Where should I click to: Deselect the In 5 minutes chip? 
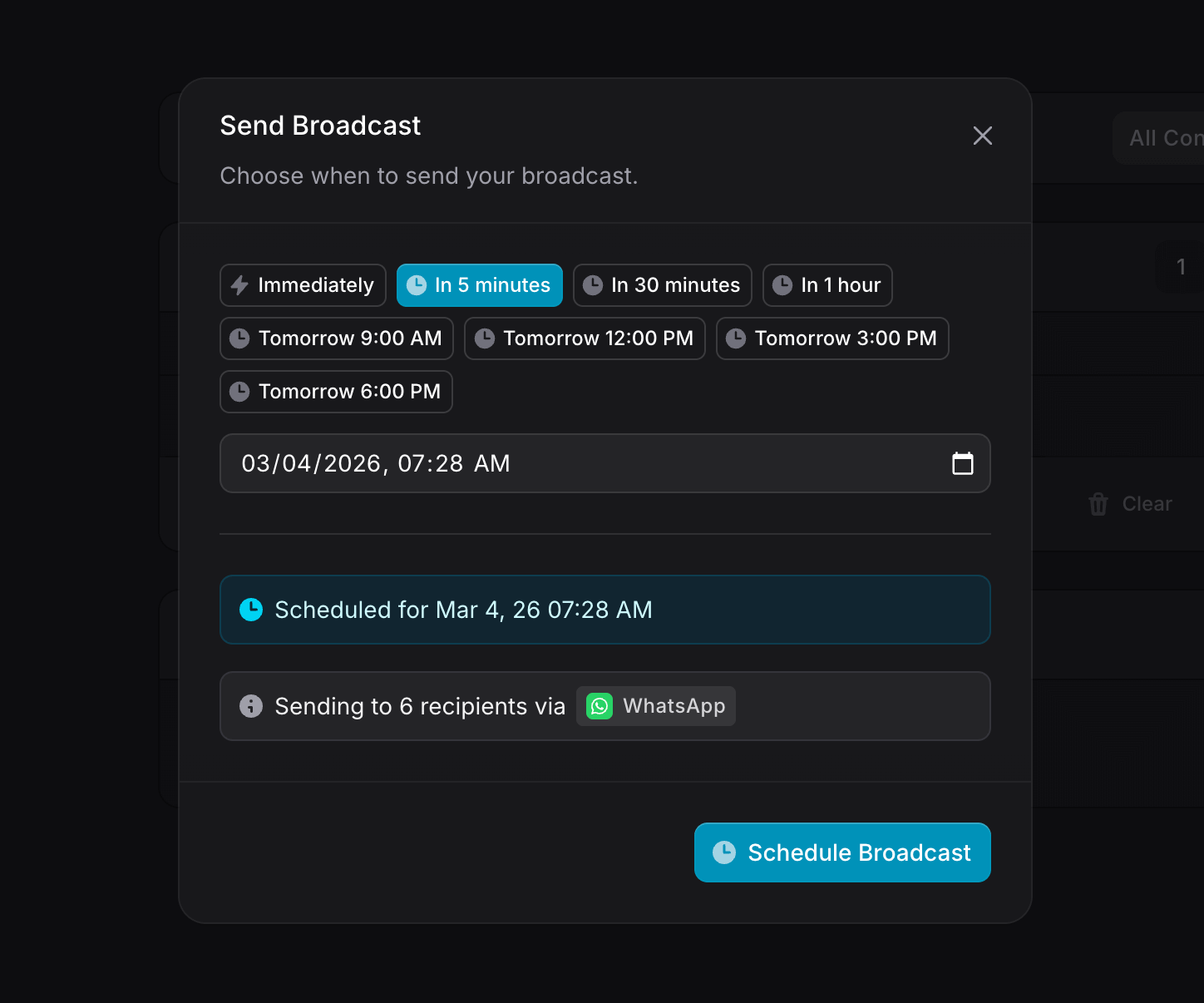click(480, 285)
